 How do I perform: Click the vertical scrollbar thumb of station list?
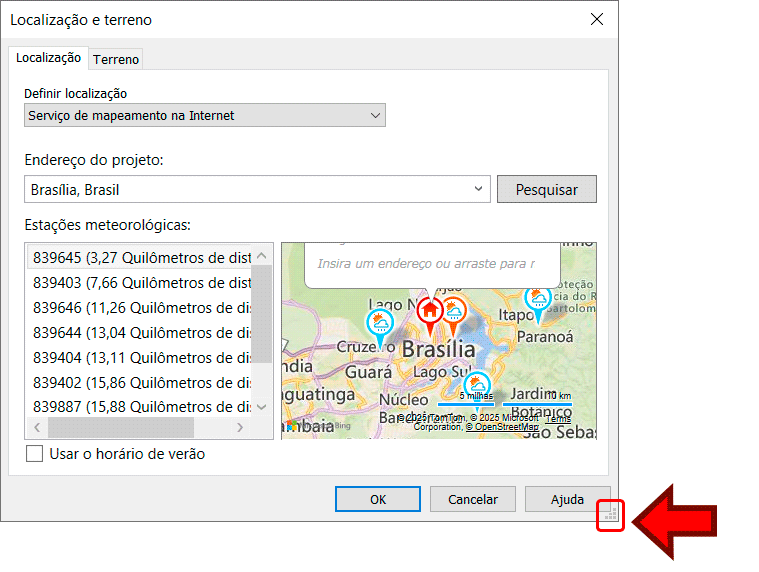coord(261,314)
